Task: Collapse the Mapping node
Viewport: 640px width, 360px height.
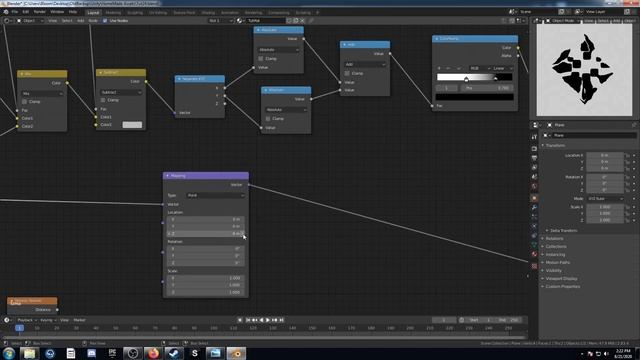Action: click(167, 176)
